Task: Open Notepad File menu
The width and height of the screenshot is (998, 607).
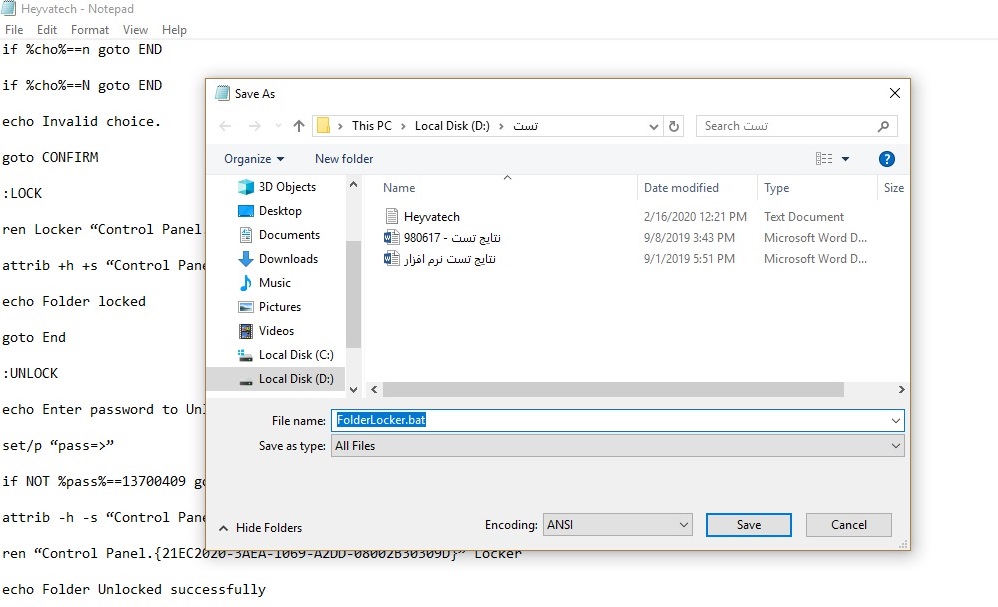Action: pos(14,30)
